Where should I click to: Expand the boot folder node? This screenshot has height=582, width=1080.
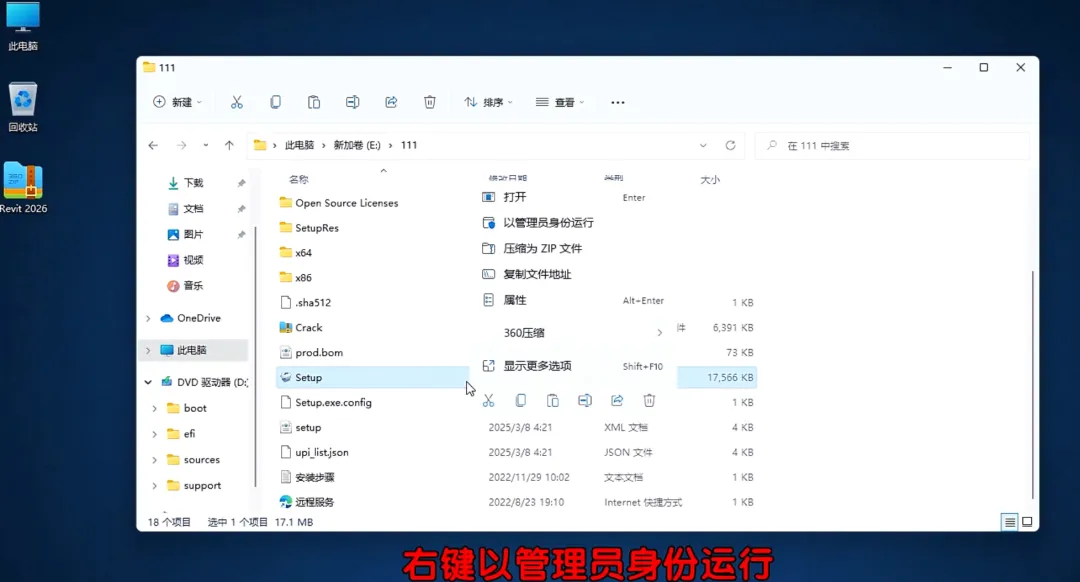(154, 408)
